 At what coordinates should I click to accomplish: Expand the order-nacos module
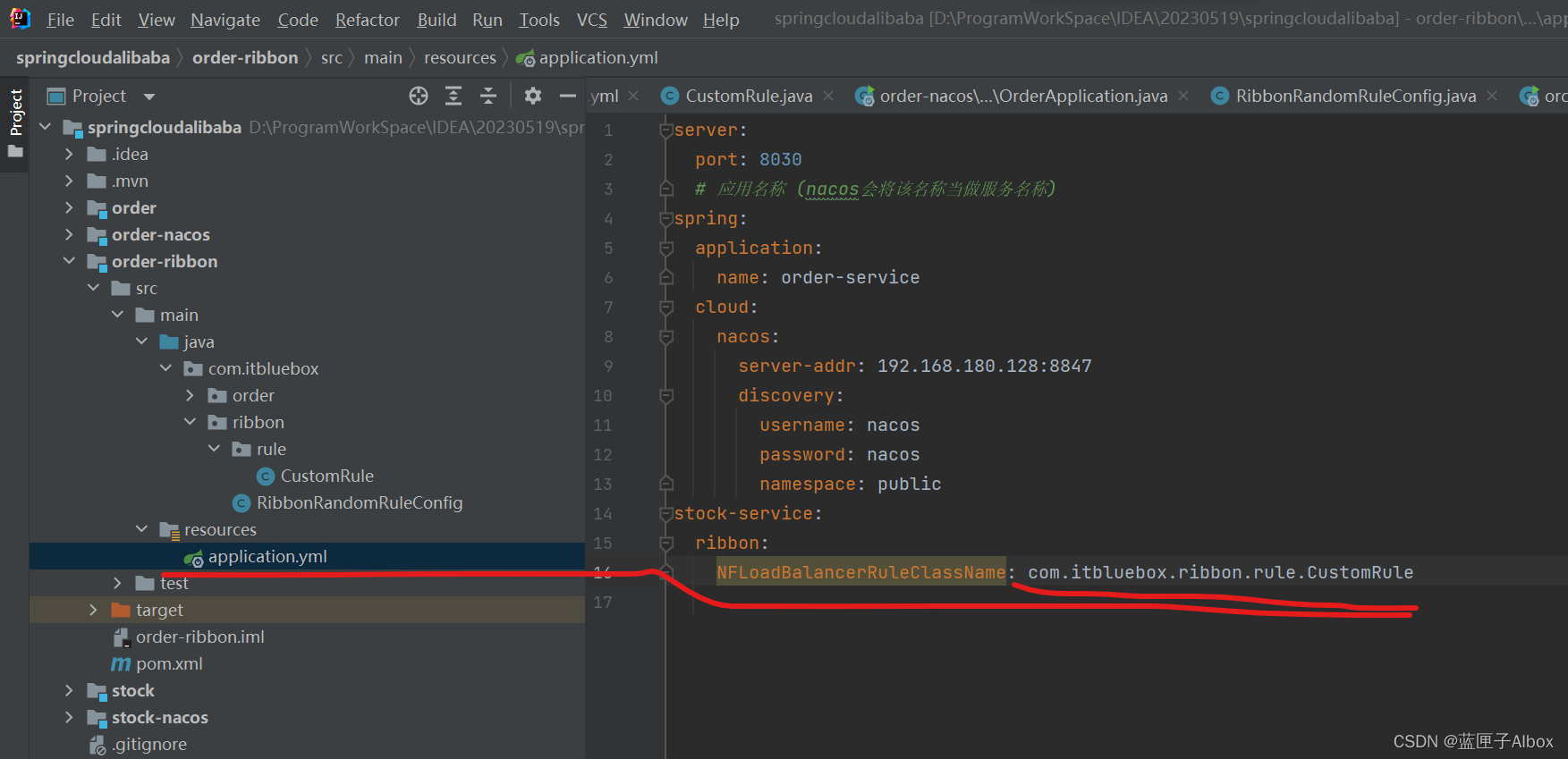tap(70, 234)
